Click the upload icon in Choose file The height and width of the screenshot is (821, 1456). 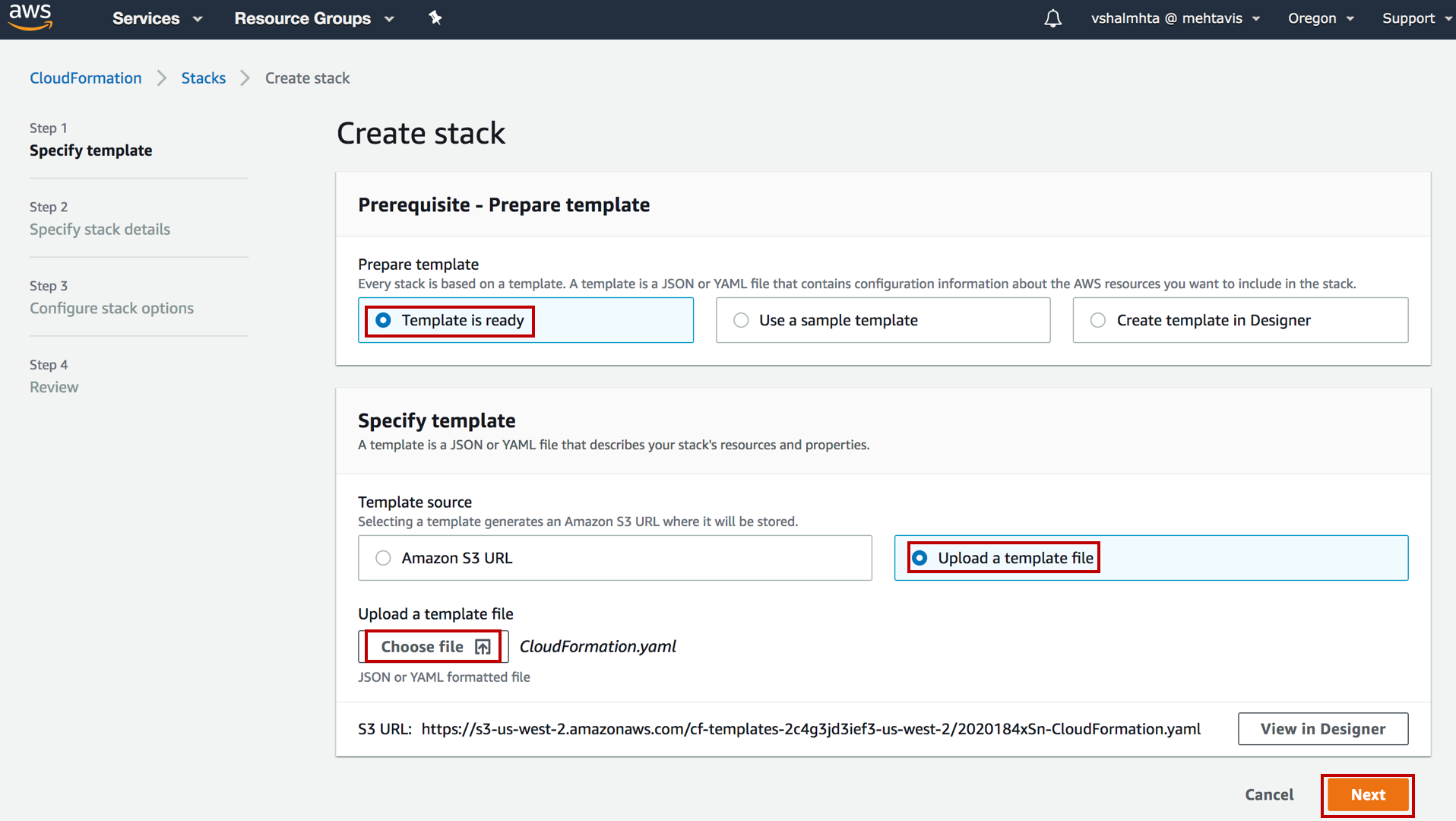coord(483,647)
